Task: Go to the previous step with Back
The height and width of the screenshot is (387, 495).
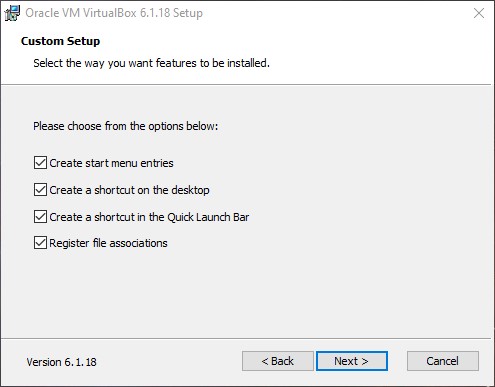Action: coord(278,361)
